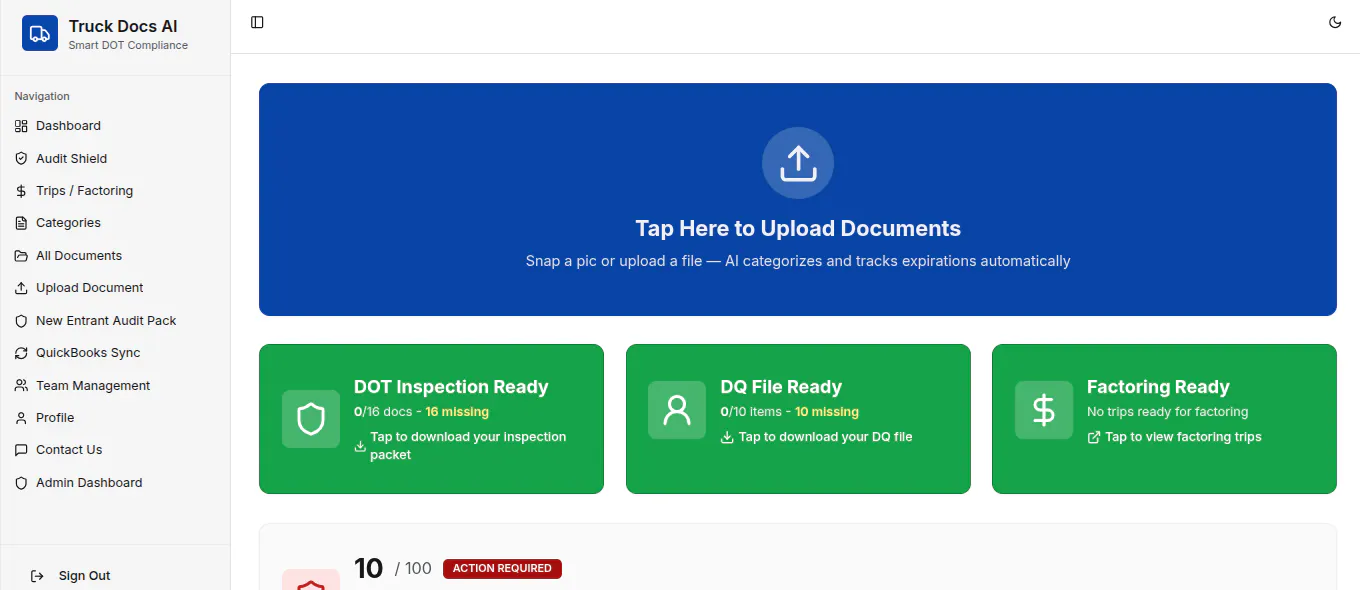Open New Entrant Audit Pack
The width and height of the screenshot is (1360, 590).
[115, 321]
